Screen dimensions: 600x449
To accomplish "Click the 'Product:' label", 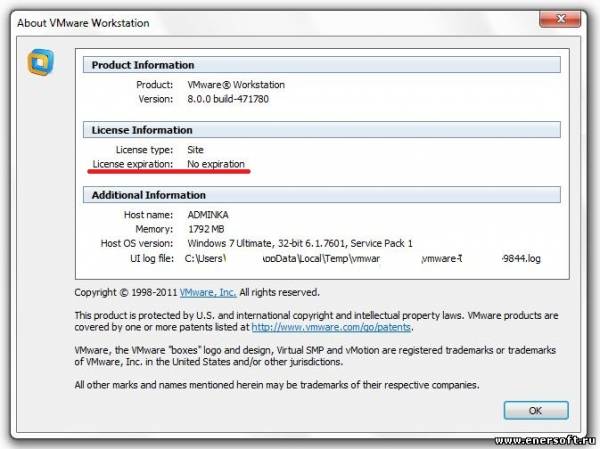I will tap(155, 85).
